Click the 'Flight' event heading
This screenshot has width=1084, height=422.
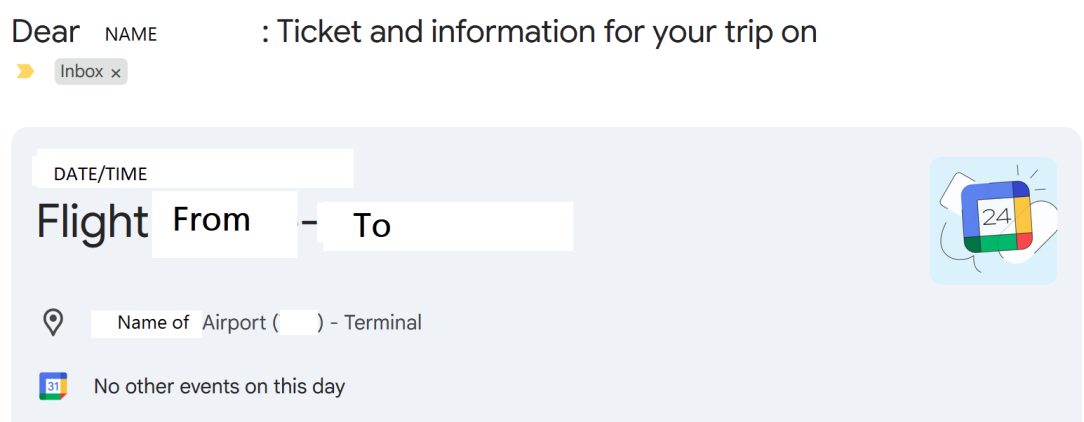92,222
